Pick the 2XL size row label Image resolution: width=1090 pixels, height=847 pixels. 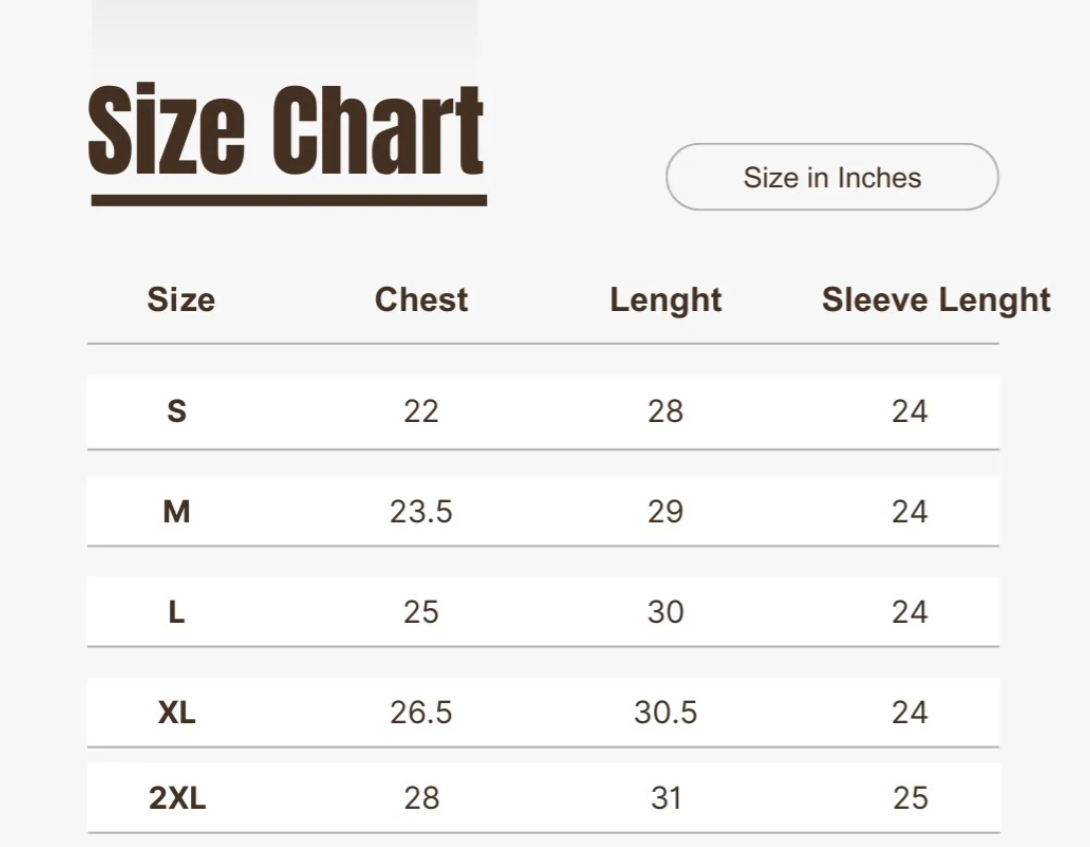point(177,798)
